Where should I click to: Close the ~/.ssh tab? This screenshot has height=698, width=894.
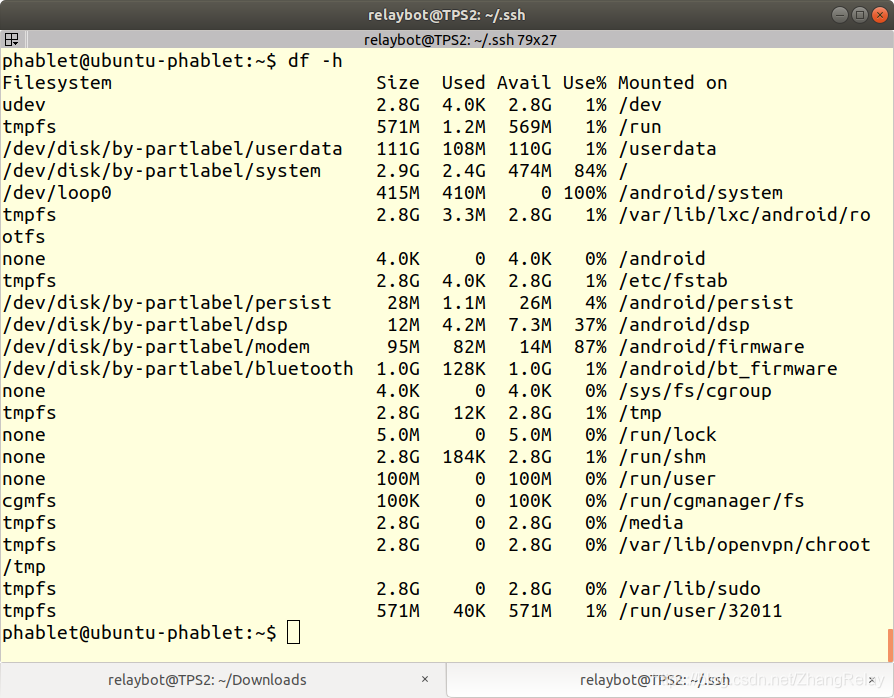point(872,680)
